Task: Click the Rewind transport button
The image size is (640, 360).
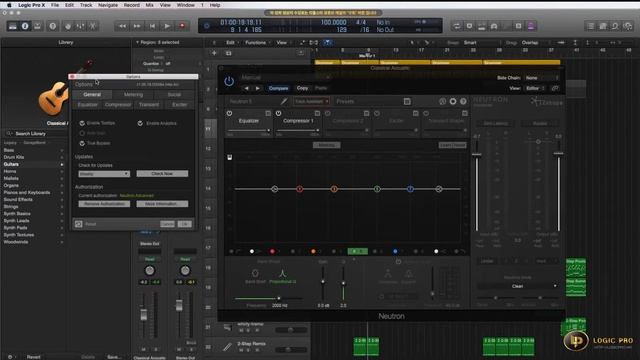Action: [122, 26]
